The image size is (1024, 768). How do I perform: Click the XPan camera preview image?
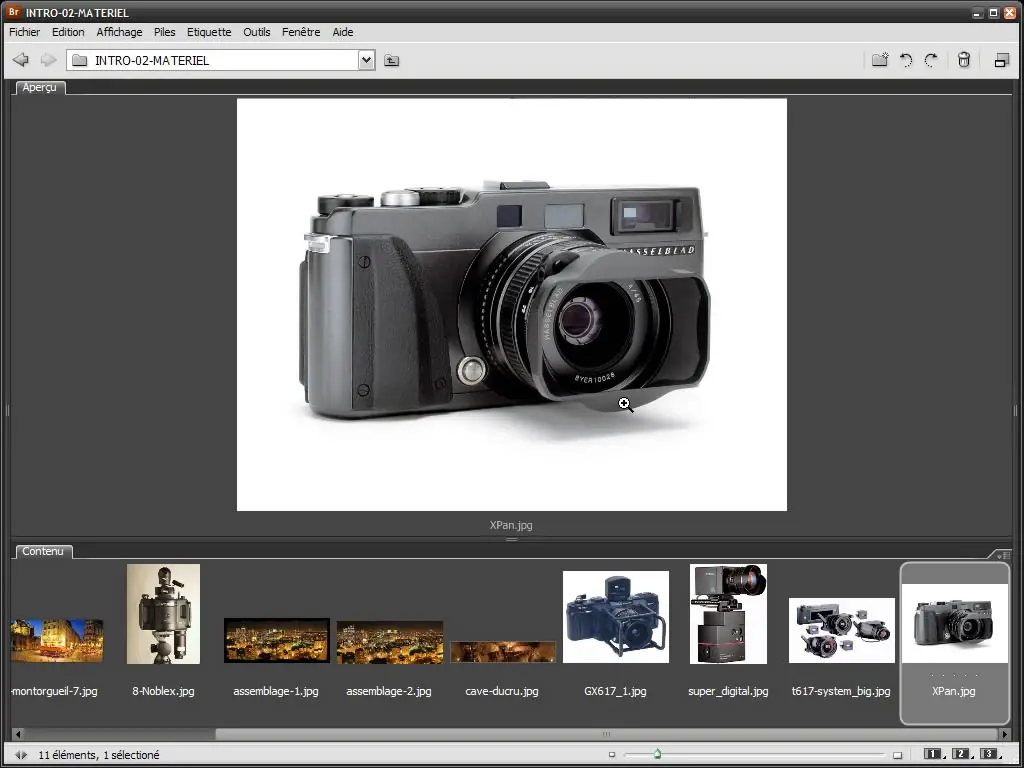[512, 304]
